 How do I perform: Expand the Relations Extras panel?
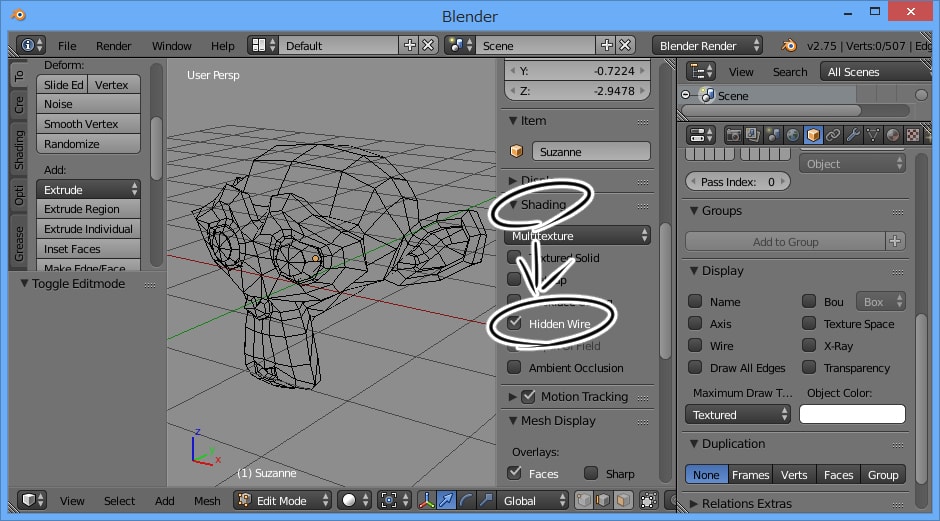[694, 504]
